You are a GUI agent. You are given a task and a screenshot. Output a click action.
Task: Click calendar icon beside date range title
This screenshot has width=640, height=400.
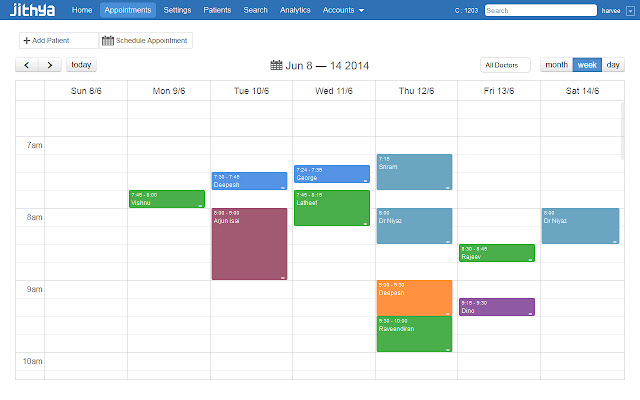pyautogui.click(x=277, y=65)
